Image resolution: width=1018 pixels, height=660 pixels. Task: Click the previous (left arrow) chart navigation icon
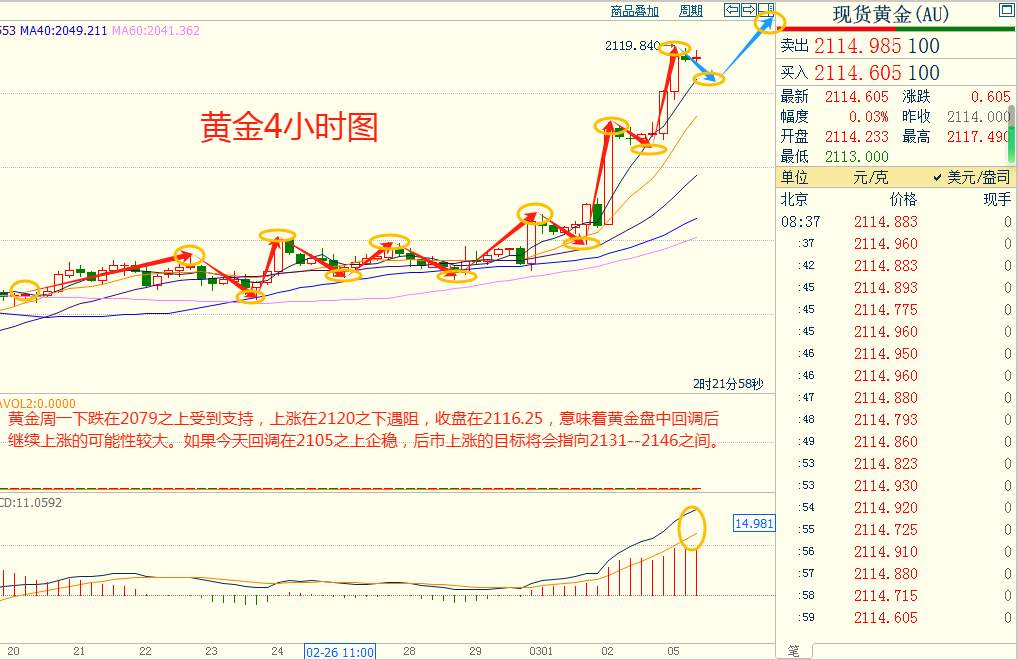click(x=732, y=10)
